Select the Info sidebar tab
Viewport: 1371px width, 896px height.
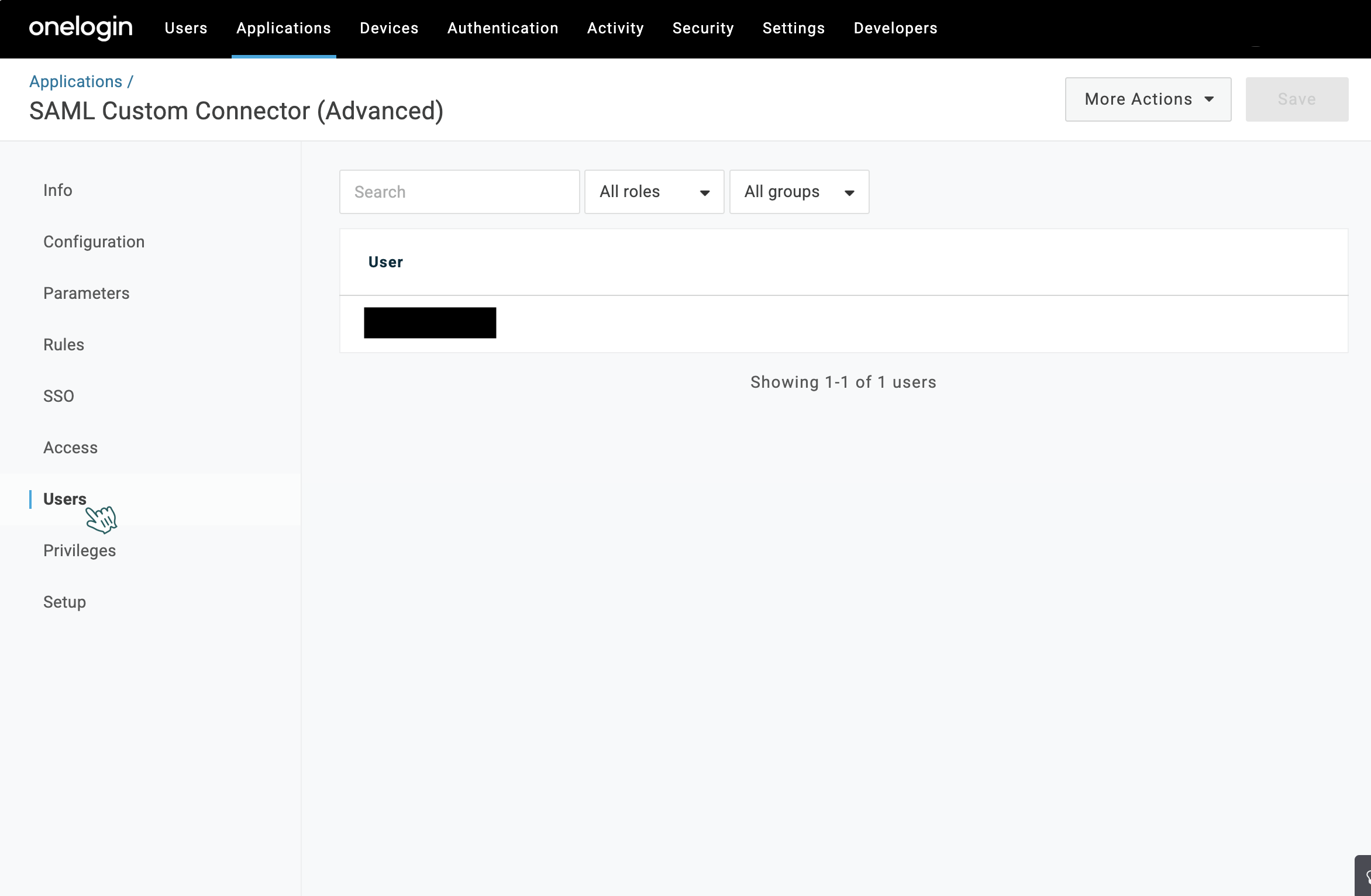click(x=58, y=191)
